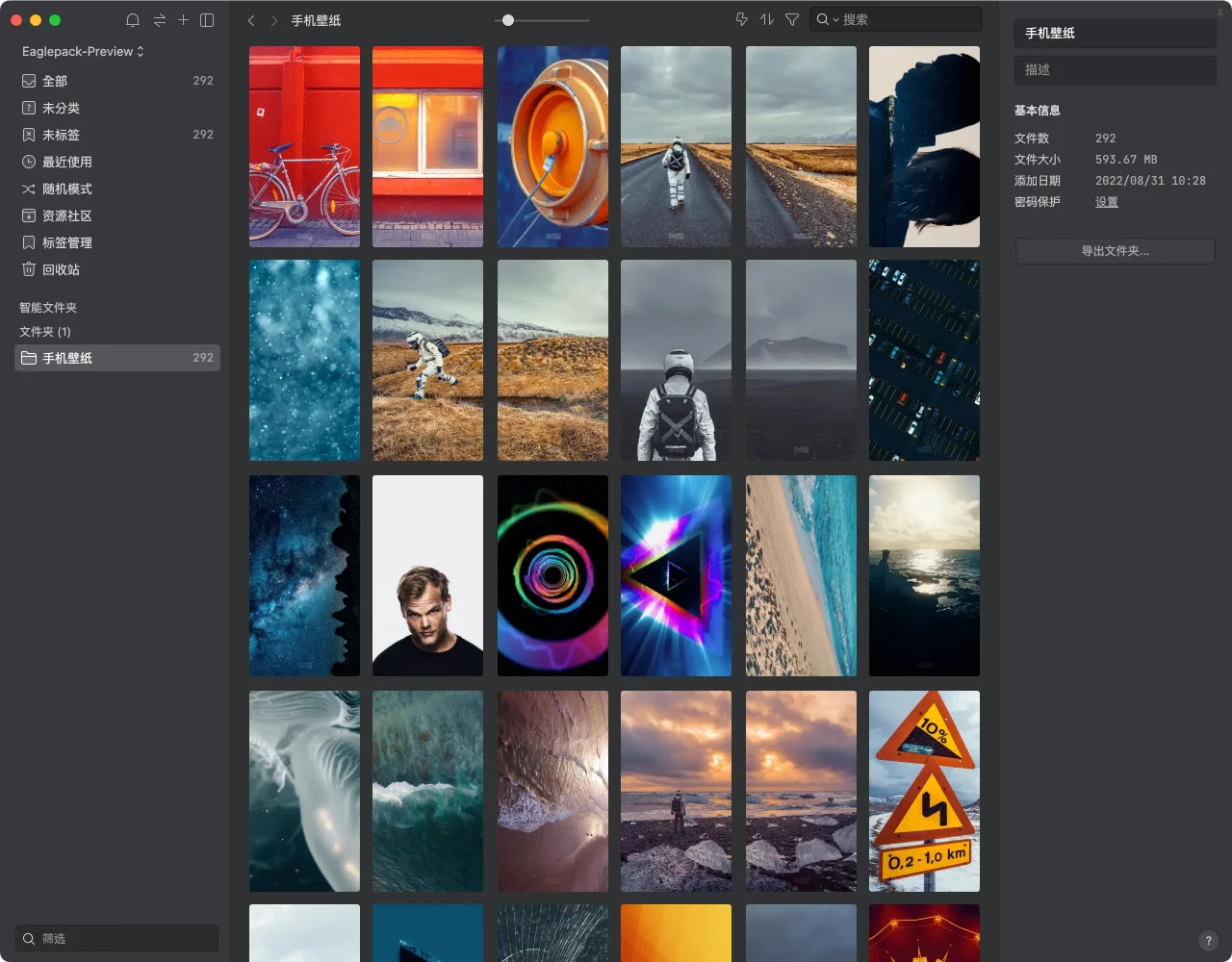Open the 未分类 category
This screenshot has width=1232, height=962.
click(117, 108)
